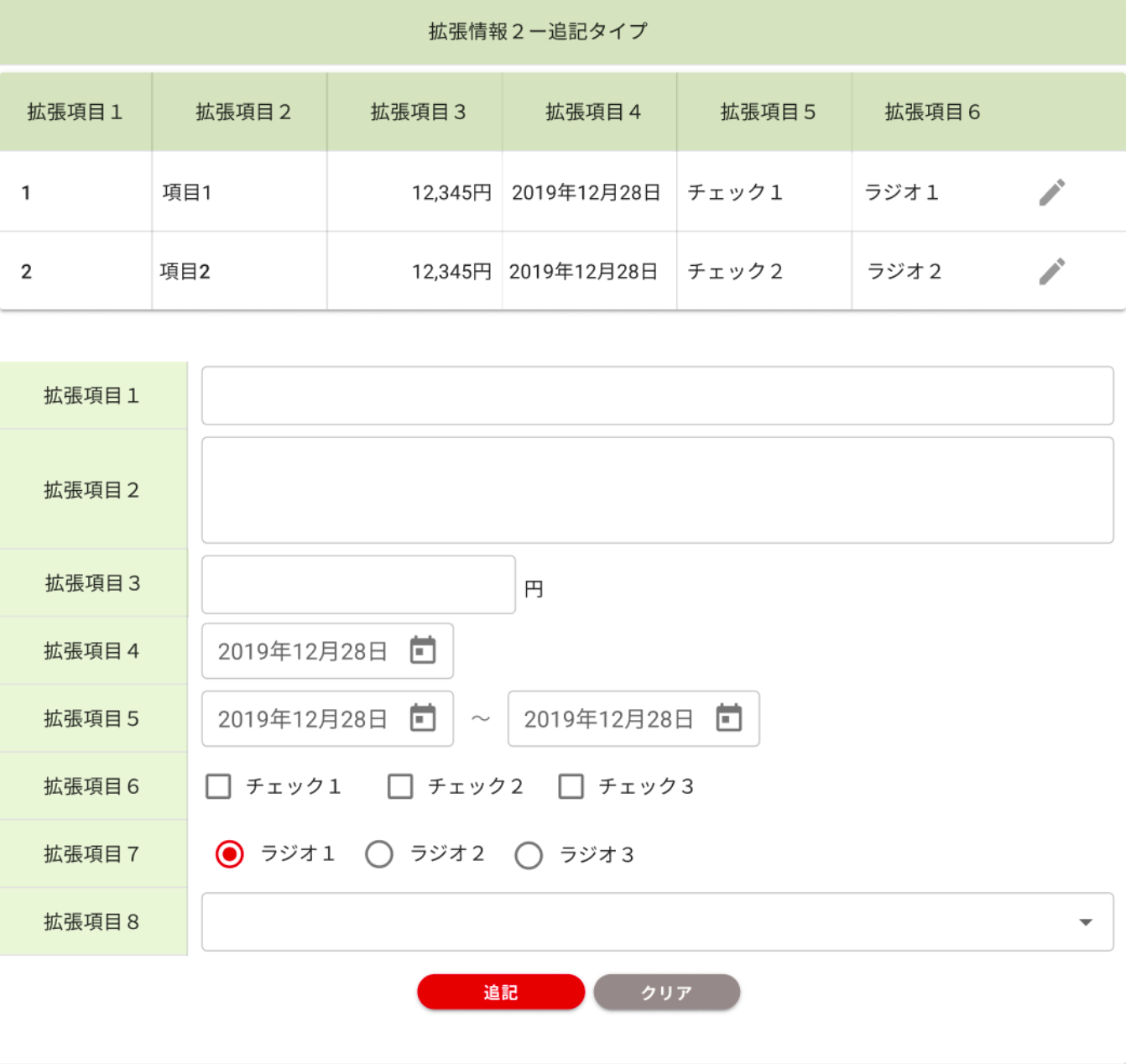Image resolution: width=1126 pixels, height=1064 pixels.
Task: Open the calendar icon for 拡張項目４ date
Action: (x=423, y=650)
